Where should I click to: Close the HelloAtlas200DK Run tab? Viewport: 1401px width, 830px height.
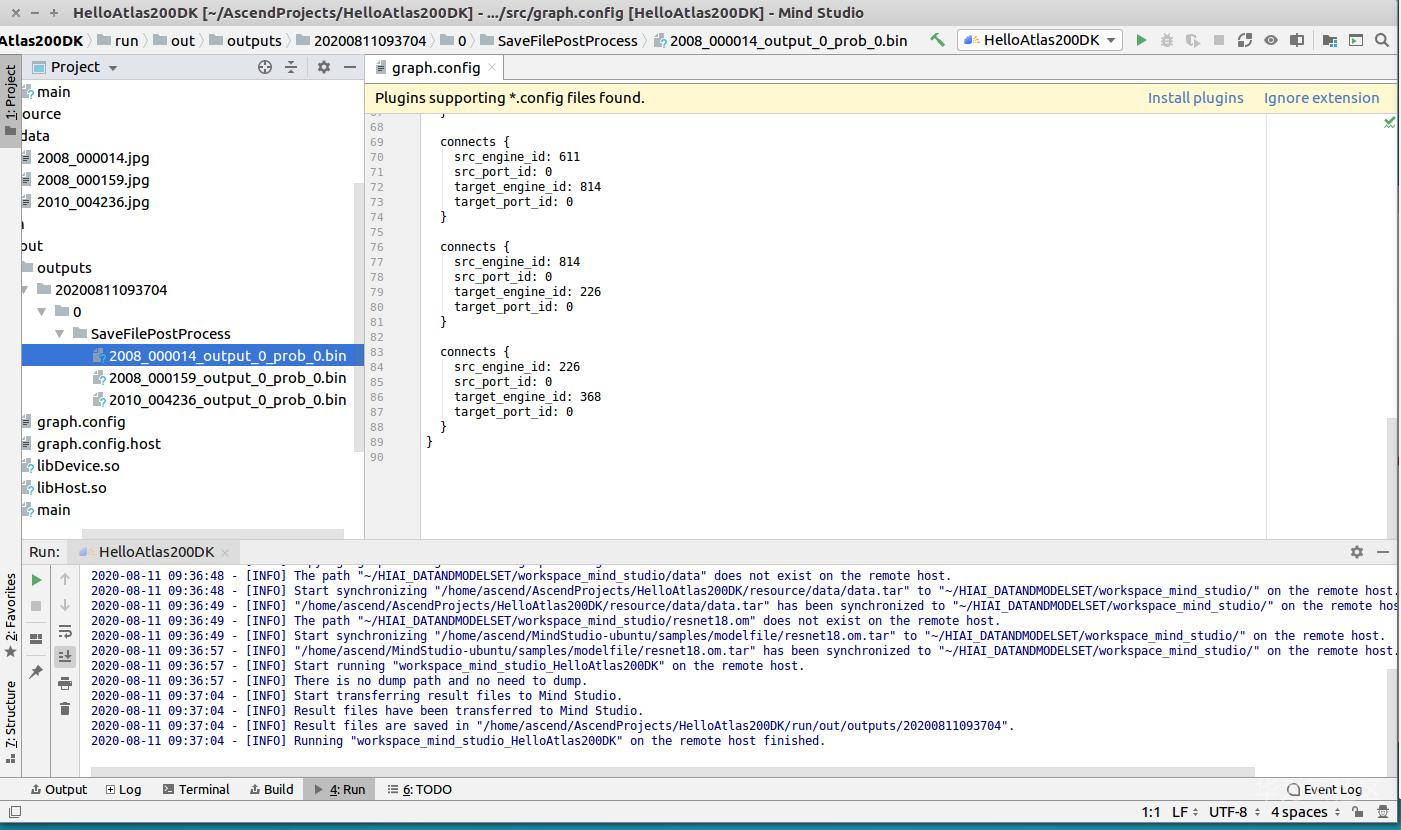pyautogui.click(x=225, y=552)
